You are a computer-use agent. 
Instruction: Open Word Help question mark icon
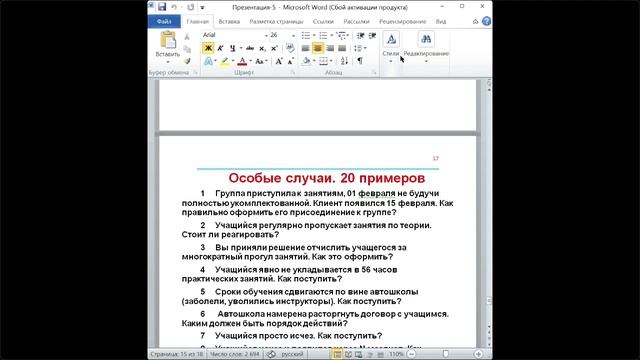click(486, 21)
